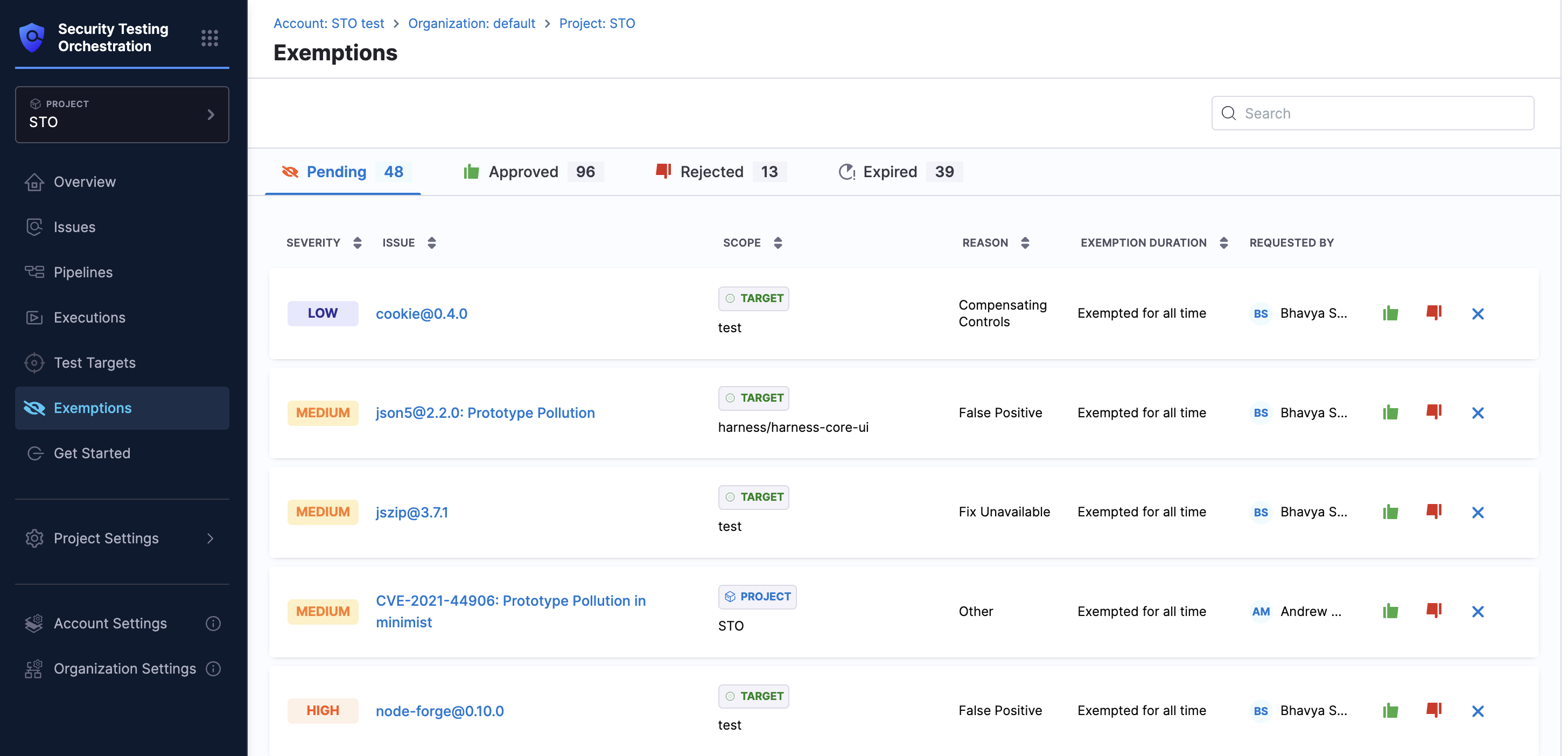Focus the Search exemptions field
Screen dimensions: 1568x756
click(x=1382, y=113)
